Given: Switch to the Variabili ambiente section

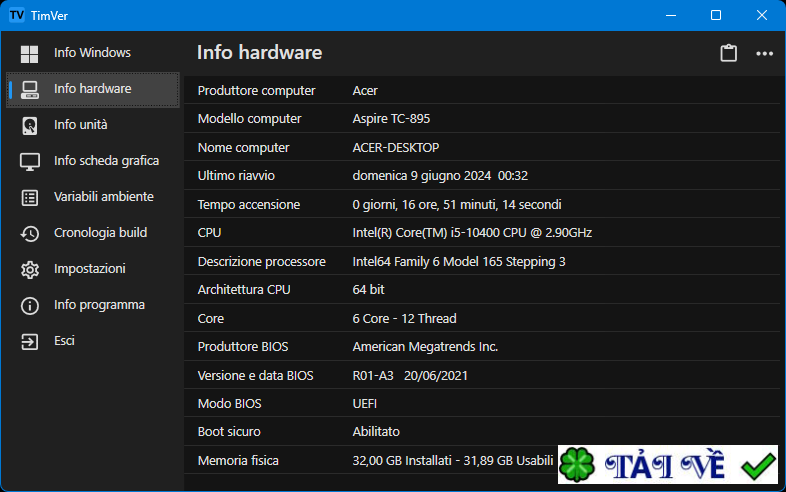Looking at the screenshot, I should pos(103,197).
